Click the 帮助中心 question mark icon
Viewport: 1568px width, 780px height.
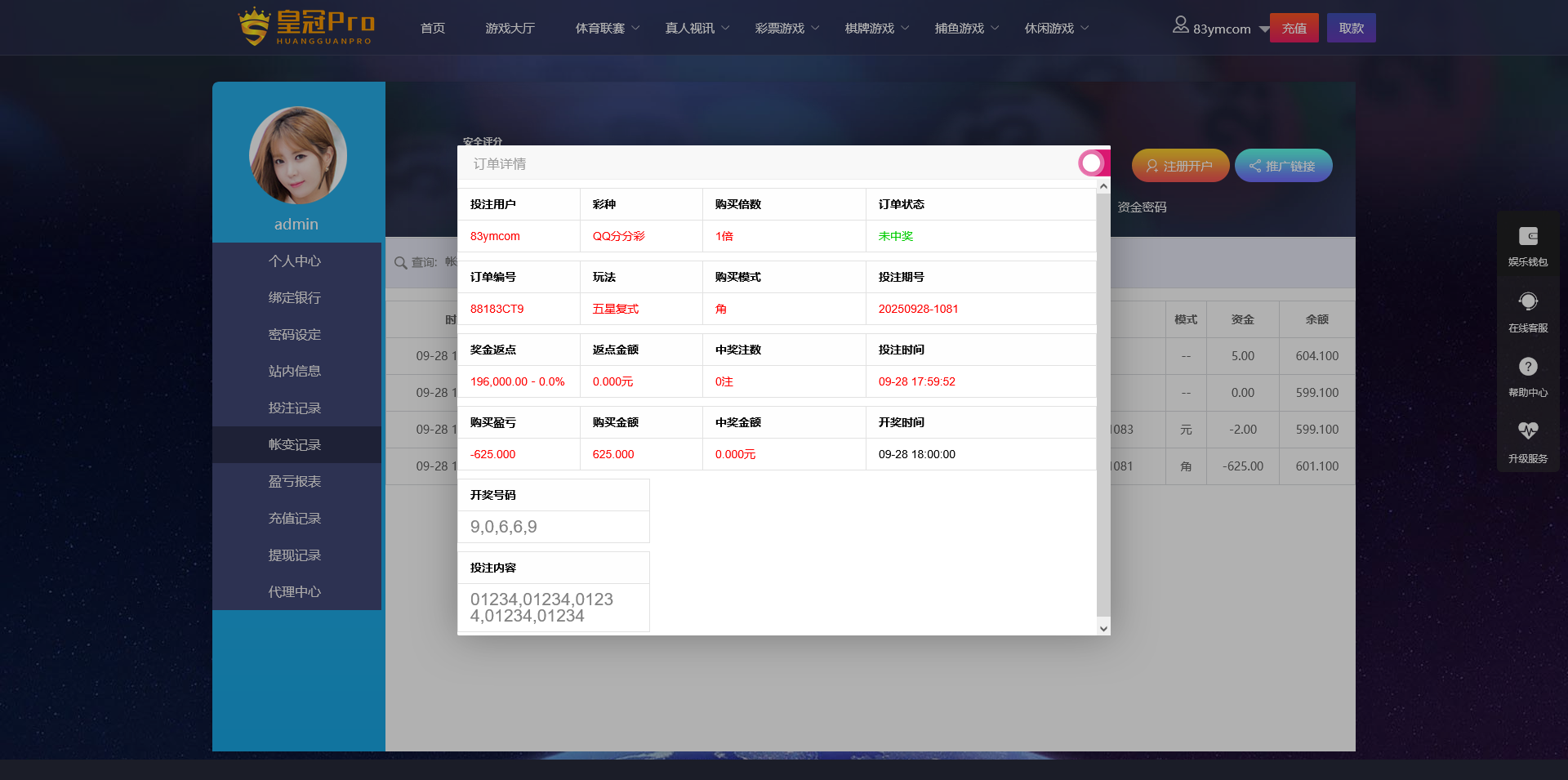(1528, 367)
